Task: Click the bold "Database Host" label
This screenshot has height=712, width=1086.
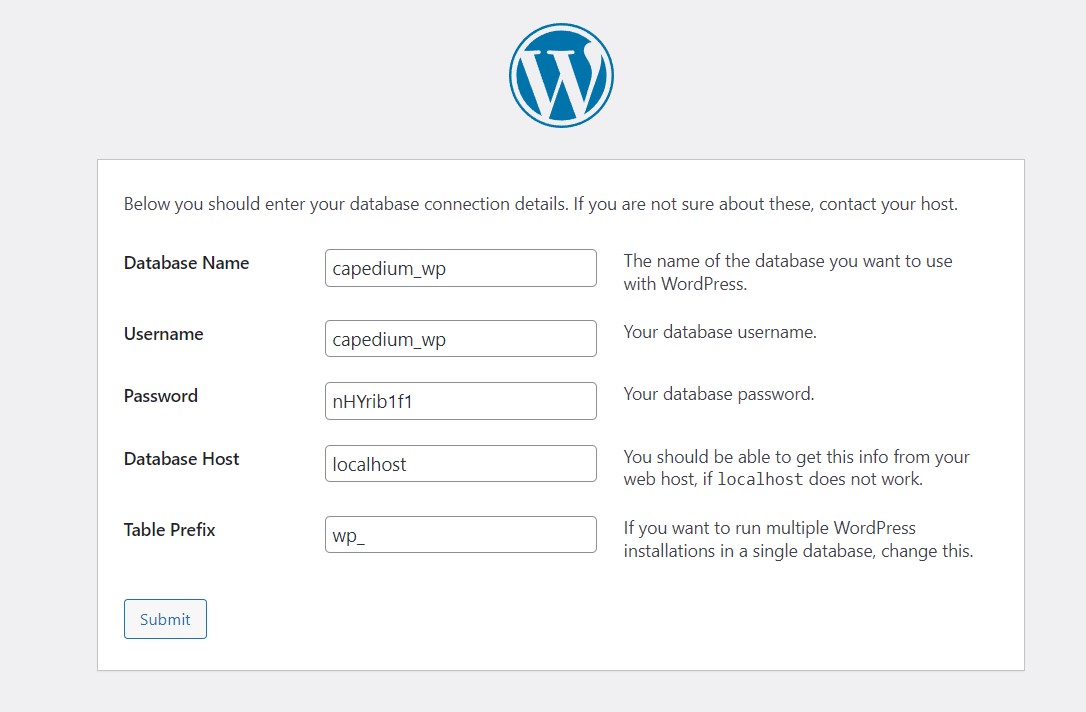Action: coord(181,459)
